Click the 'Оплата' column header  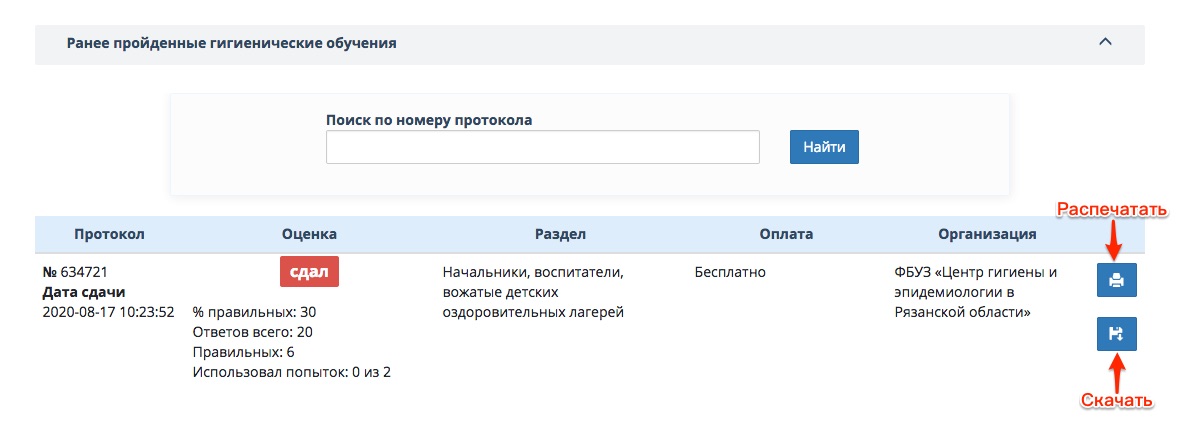tap(786, 234)
